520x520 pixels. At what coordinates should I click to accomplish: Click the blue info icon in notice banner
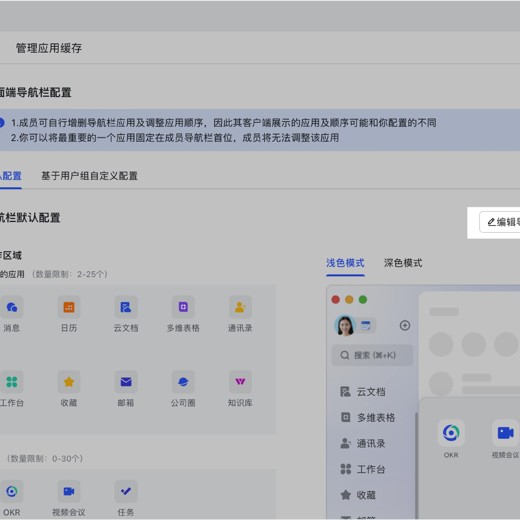(1, 123)
